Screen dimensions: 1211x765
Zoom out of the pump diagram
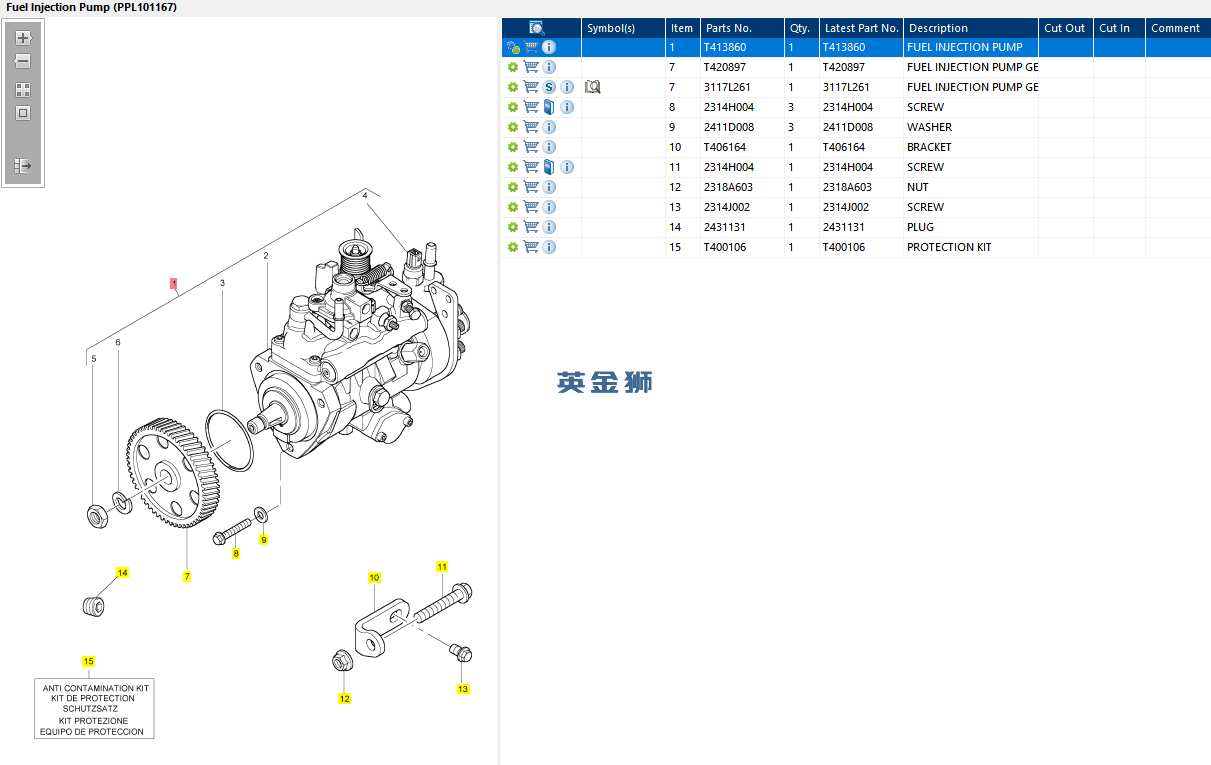(x=23, y=61)
